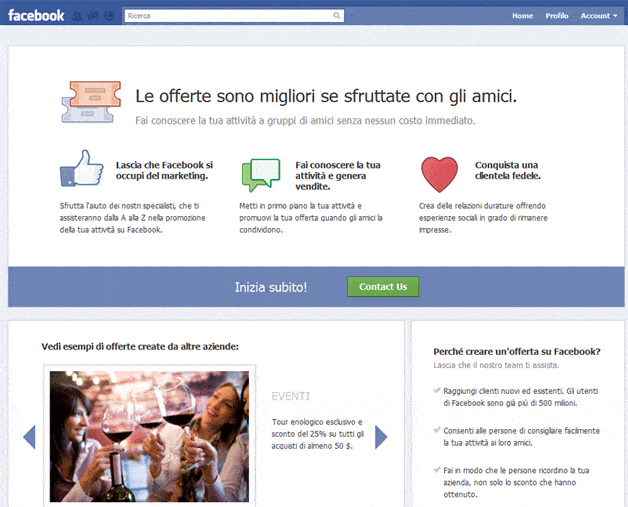Show previous offer example with left arrow
This screenshot has width=628, height=507.
(30, 437)
